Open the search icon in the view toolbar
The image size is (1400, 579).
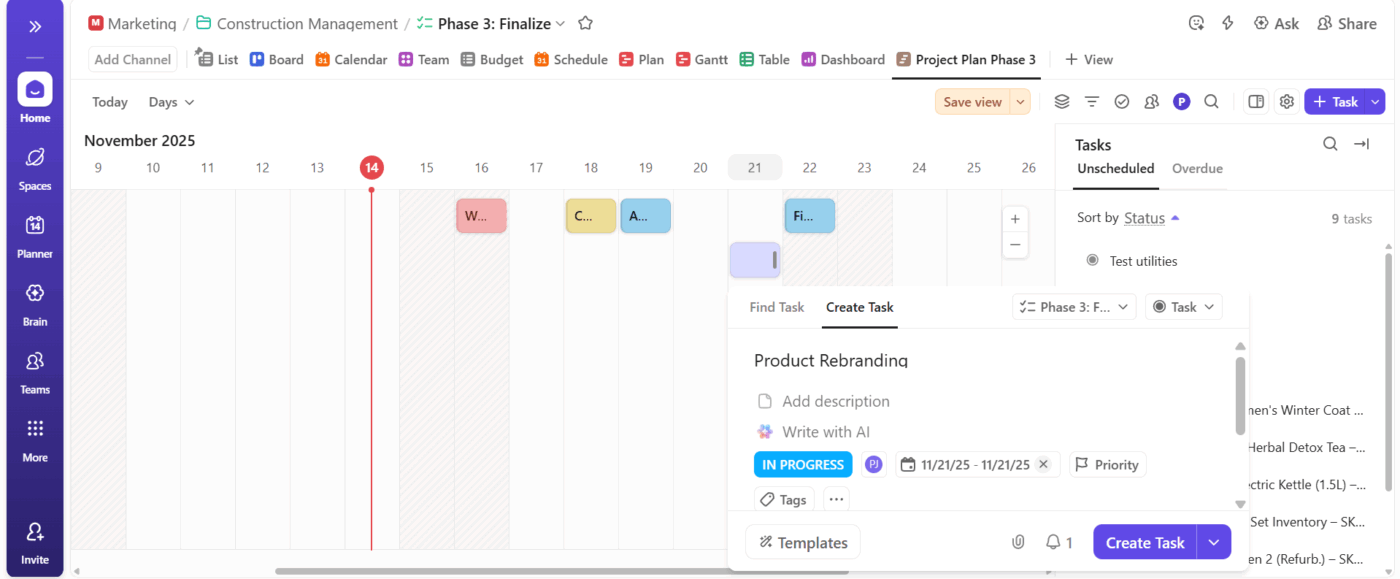tap(1211, 101)
